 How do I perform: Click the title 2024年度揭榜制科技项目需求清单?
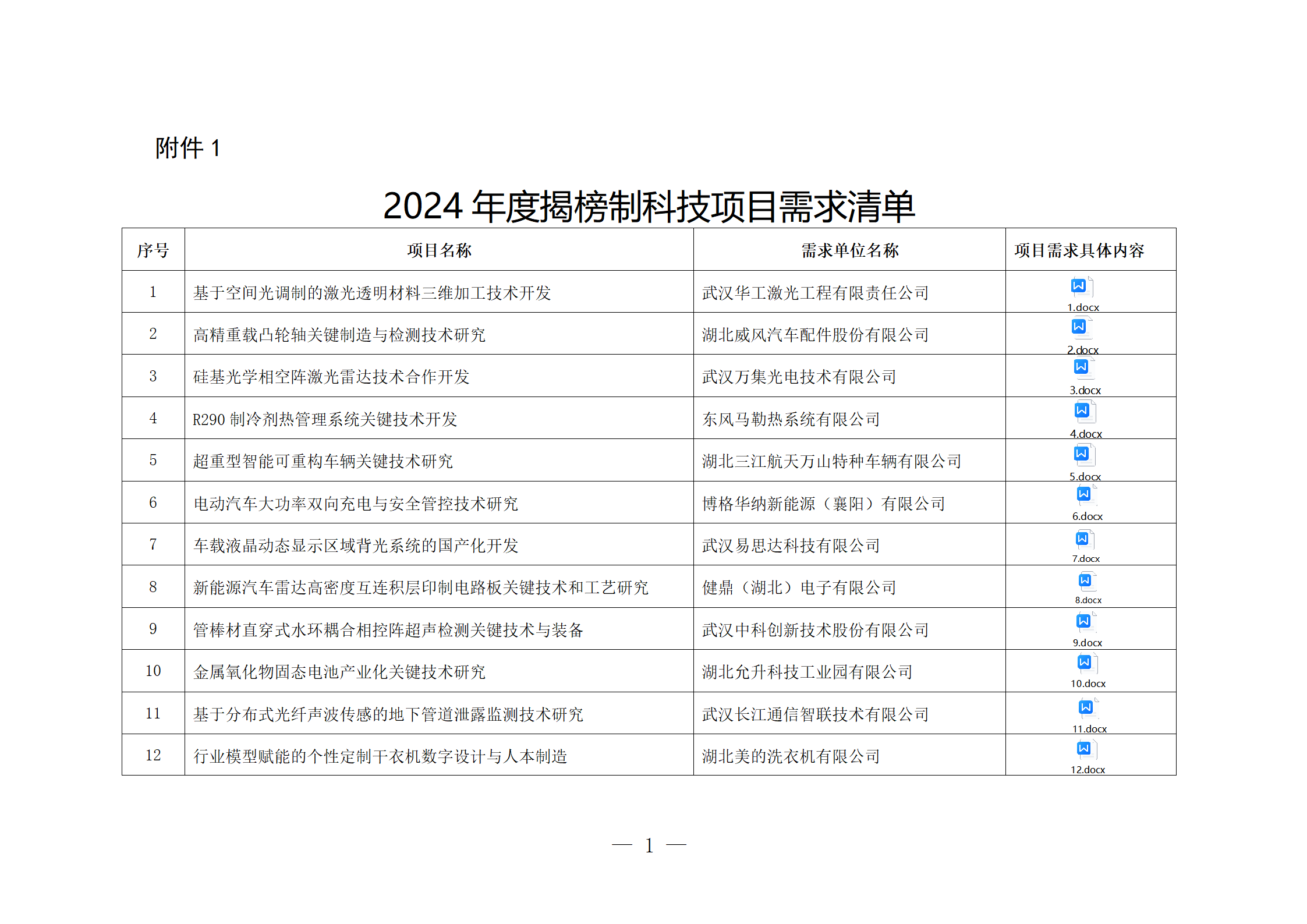649,207
